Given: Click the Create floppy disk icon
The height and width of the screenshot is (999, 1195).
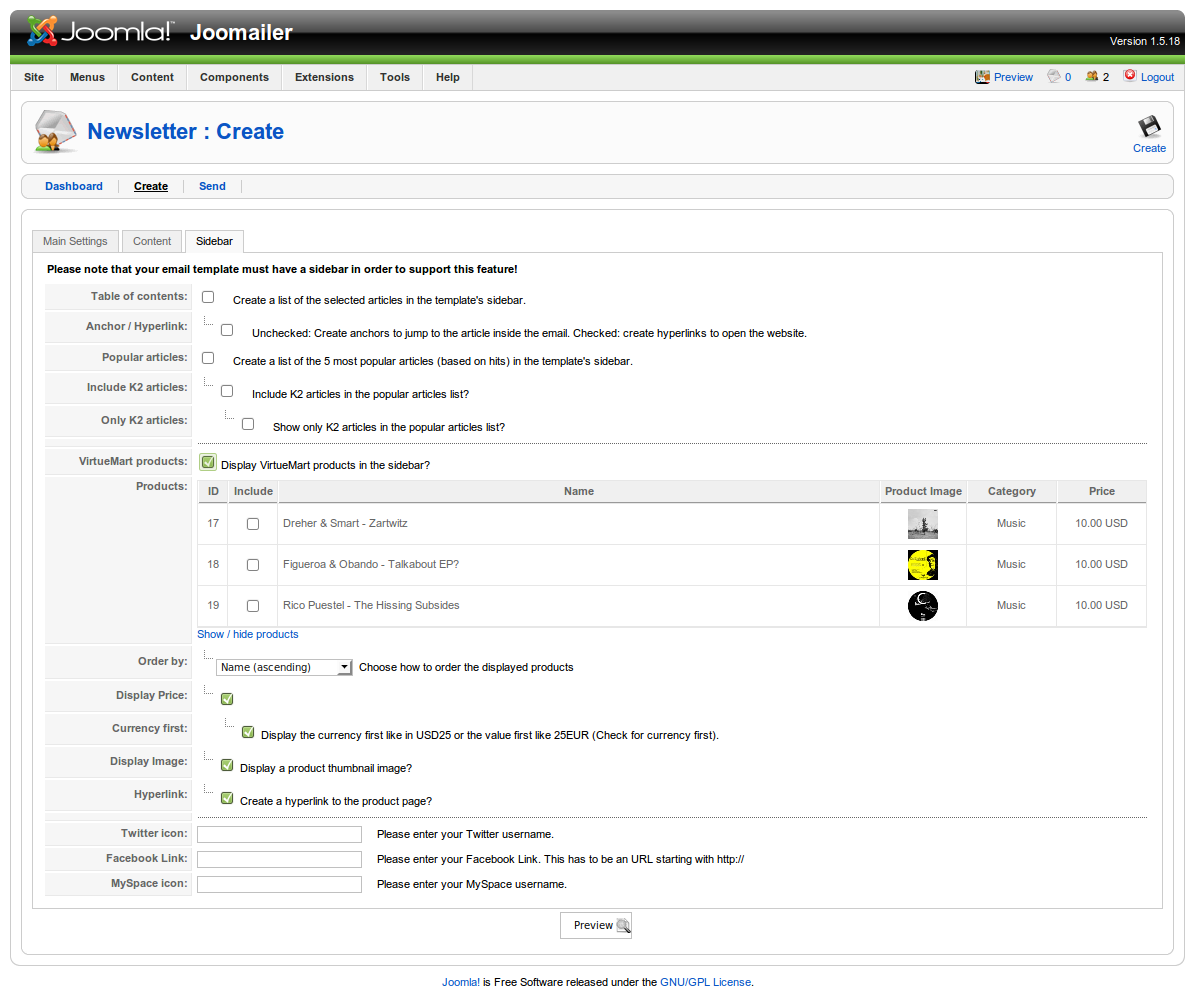Looking at the screenshot, I should coord(1149,127).
